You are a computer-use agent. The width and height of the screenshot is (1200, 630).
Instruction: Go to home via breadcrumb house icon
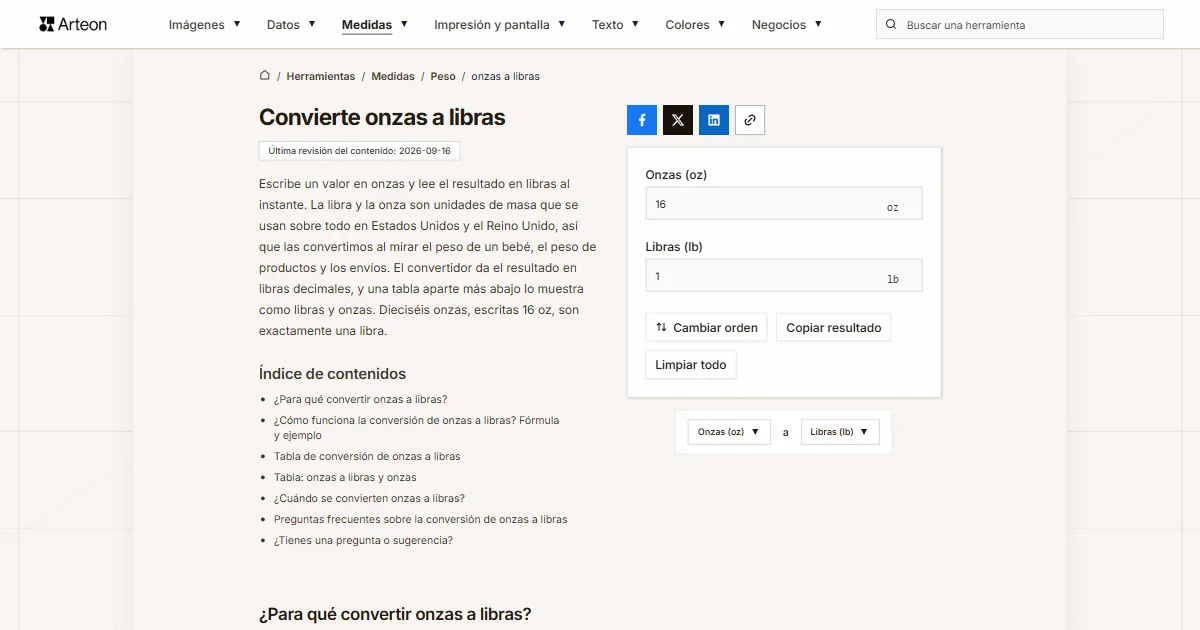tap(265, 75)
